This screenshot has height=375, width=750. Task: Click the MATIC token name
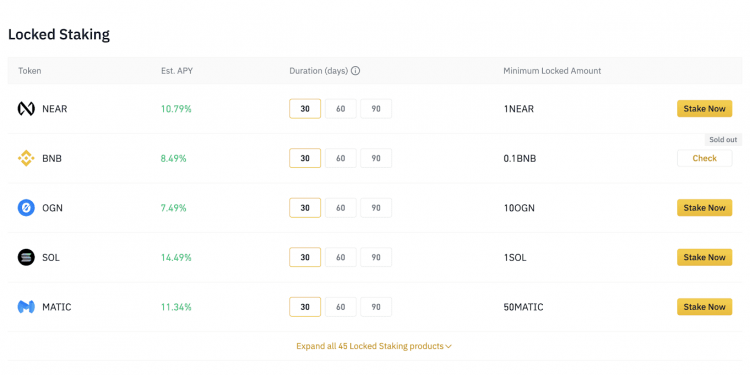pos(56,307)
